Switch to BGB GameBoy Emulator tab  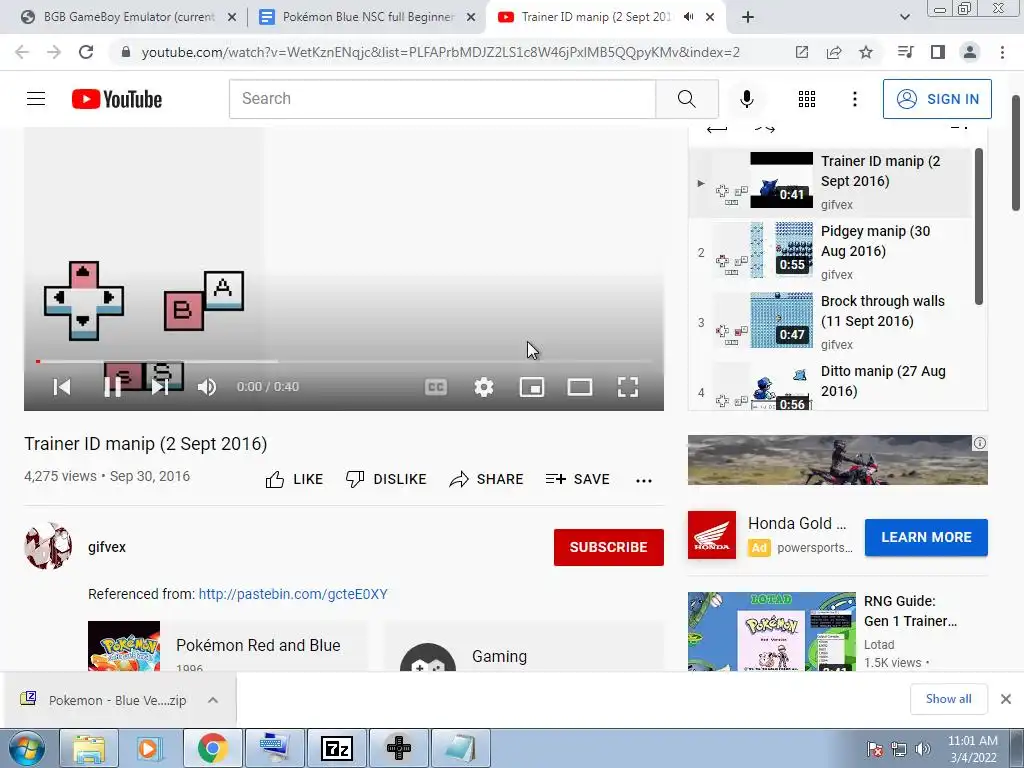point(129,17)
